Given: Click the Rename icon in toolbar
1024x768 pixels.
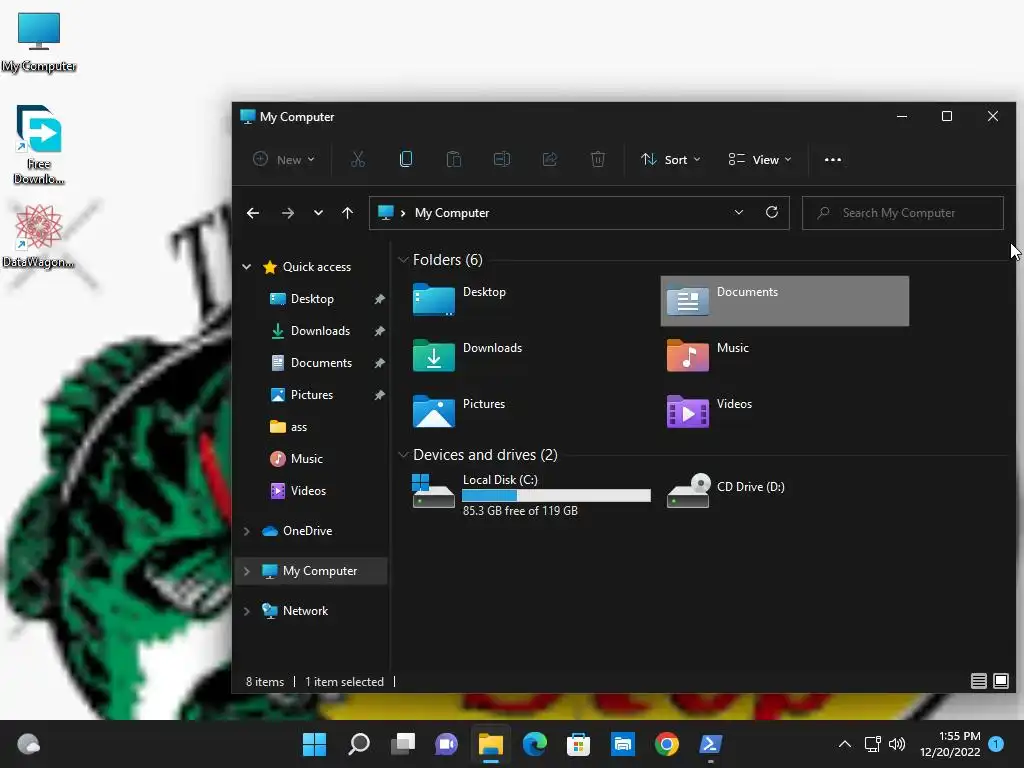Looking at the screenshot, I should point(502,159).
